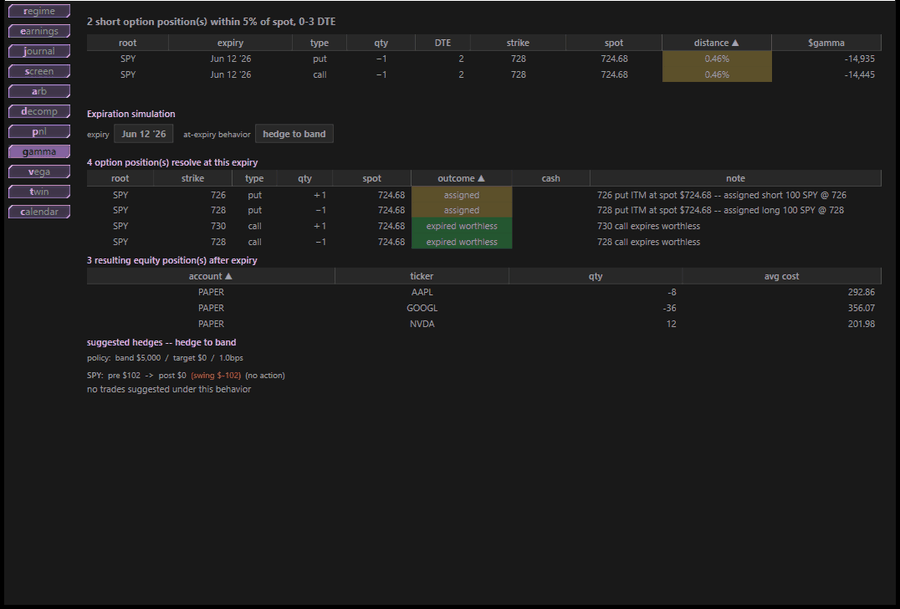This screenshot has height=609, width=900.
Task: Sort equity positions by avg cost header
Action: (x=781, y=276)
